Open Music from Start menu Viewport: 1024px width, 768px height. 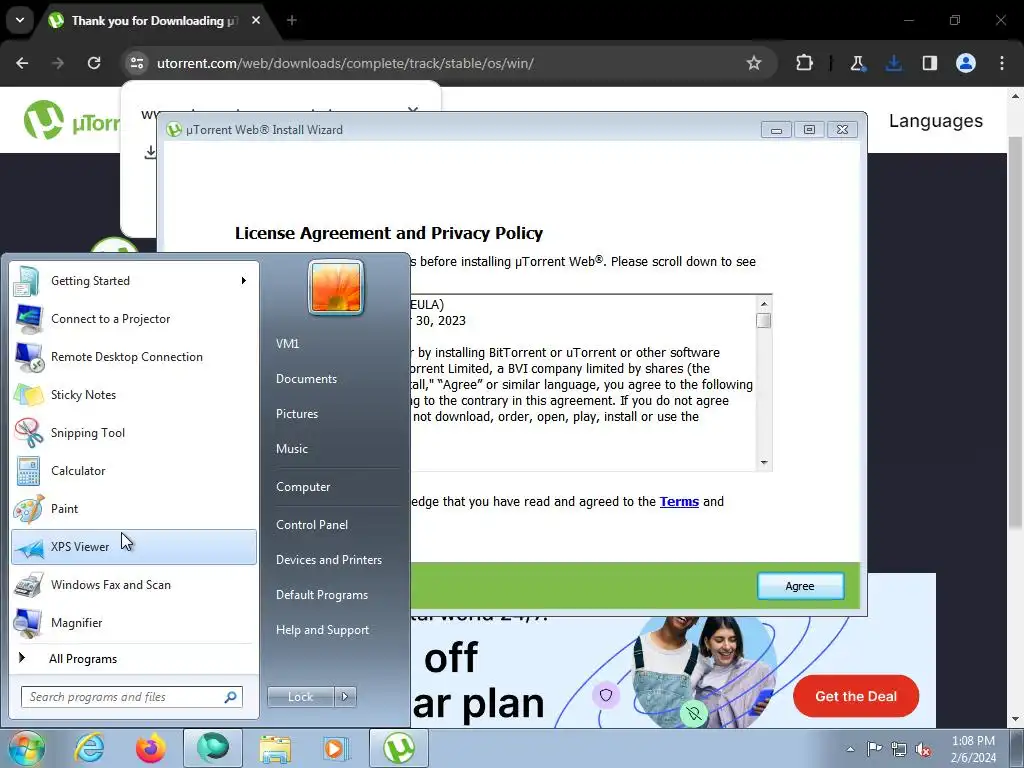click(x=292, y=449)
